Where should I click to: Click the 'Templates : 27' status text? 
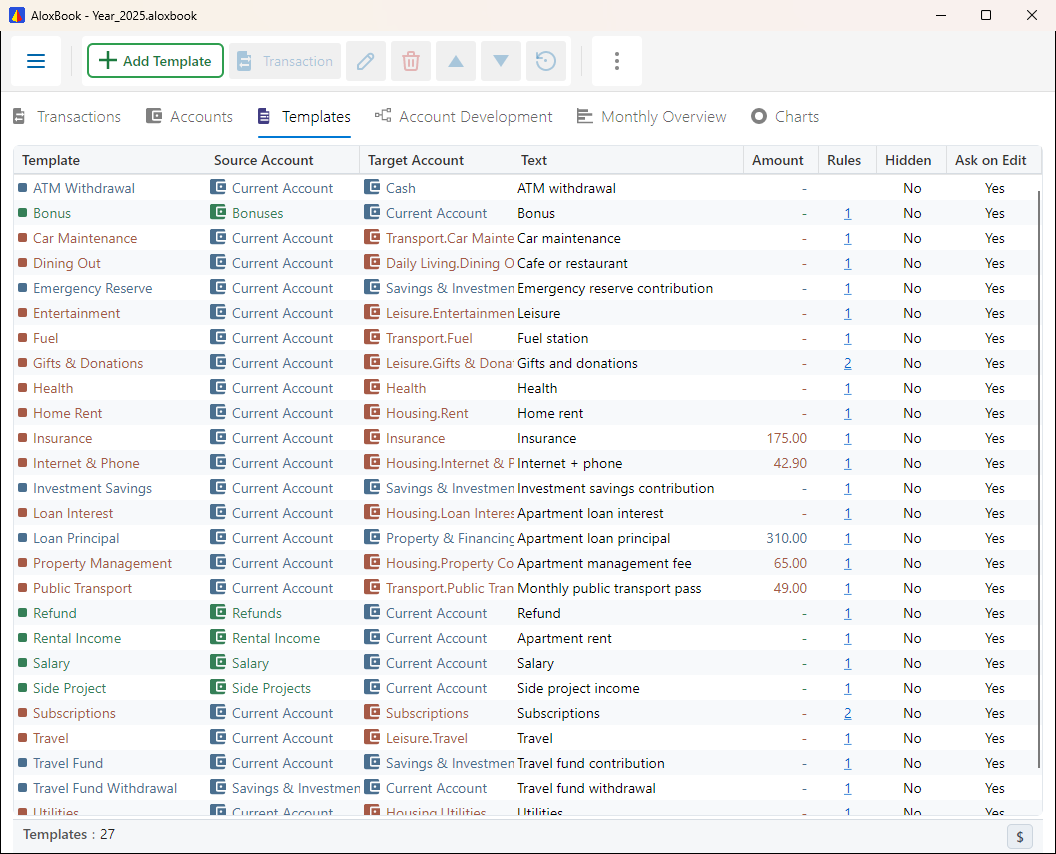coord(69,834)
